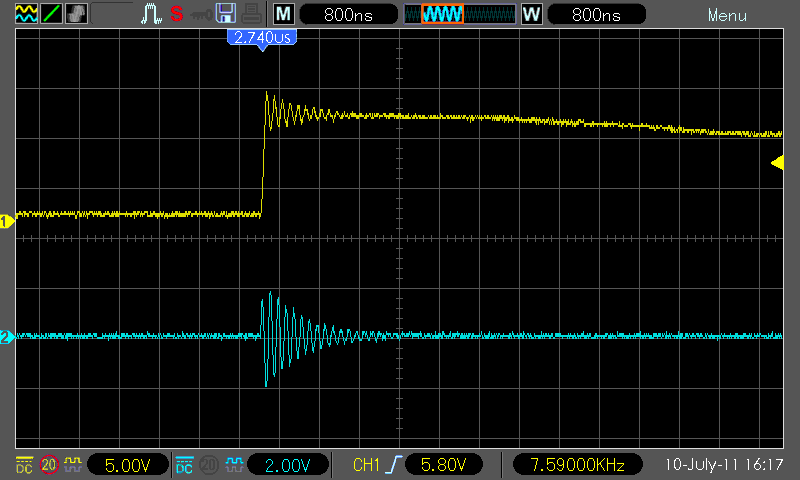Viewport: 800px width, 480px height.
Task: Click the white pulse waveform status icon
Action: point(151,14)
